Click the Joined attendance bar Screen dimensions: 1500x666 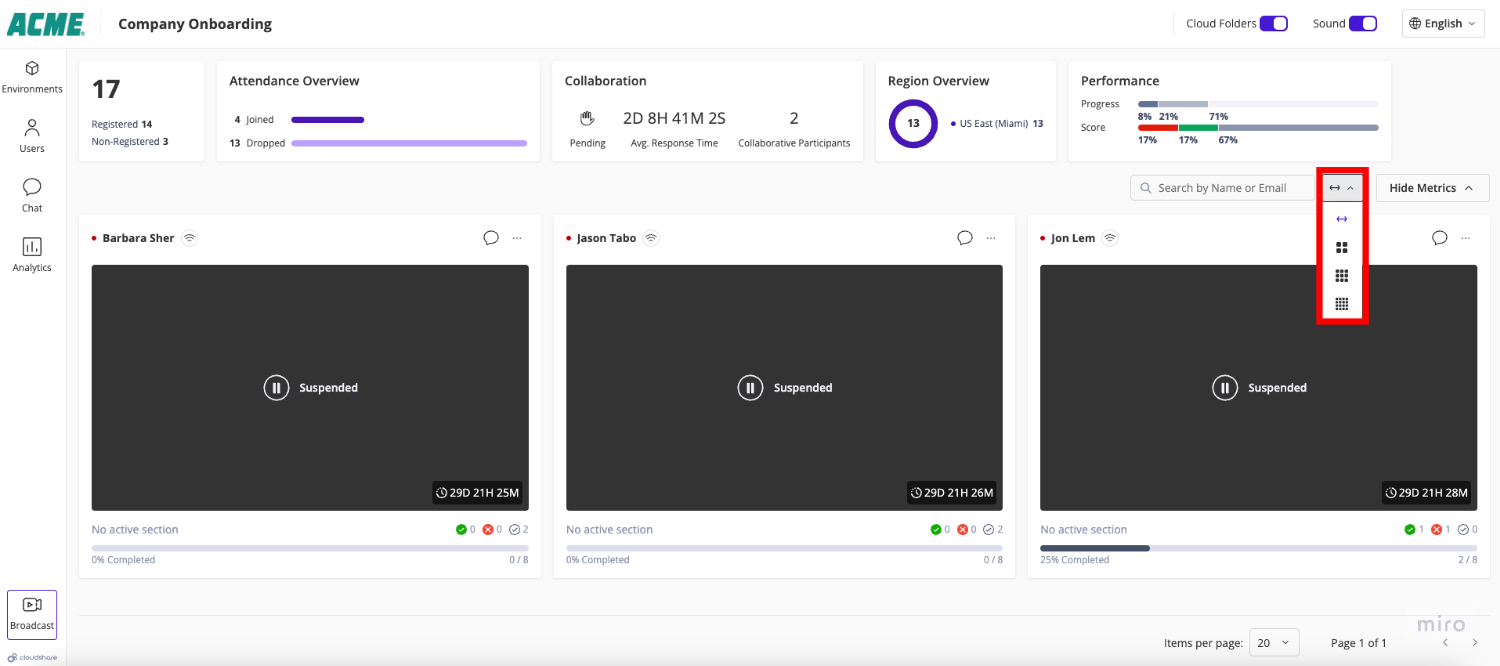click(x=328, y=120)
